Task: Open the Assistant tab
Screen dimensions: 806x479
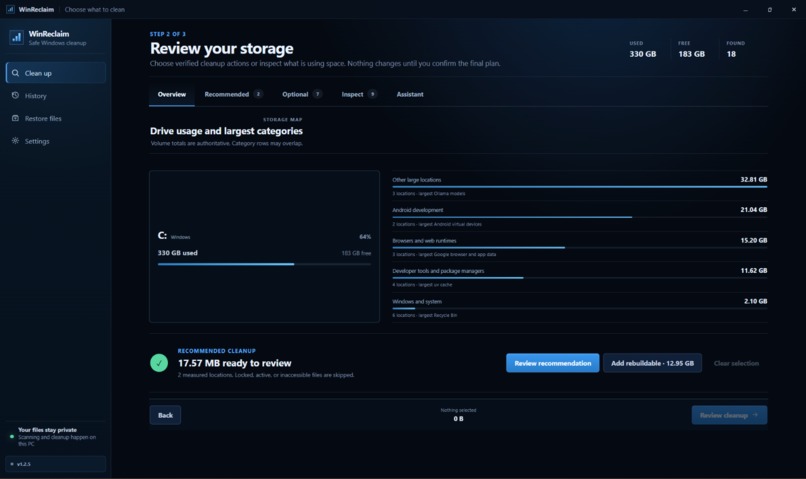Action: tap(410, 95)
